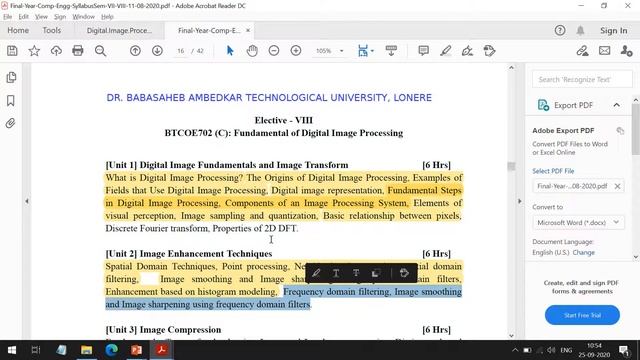The image size is (640, 360).
Task: Go to the next page arrow
Action: [x=157, y=51]
